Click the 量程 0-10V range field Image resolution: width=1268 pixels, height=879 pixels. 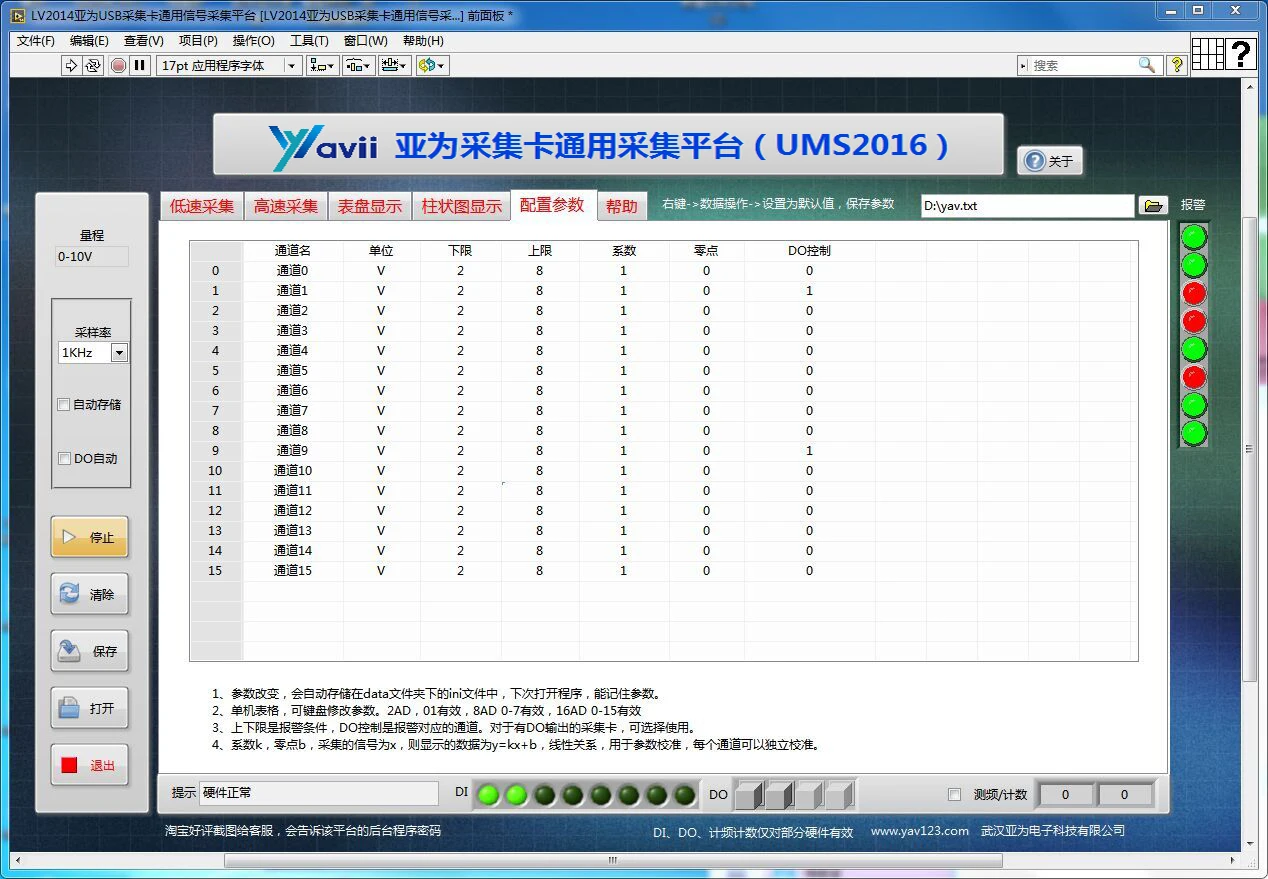click(92, 257)
